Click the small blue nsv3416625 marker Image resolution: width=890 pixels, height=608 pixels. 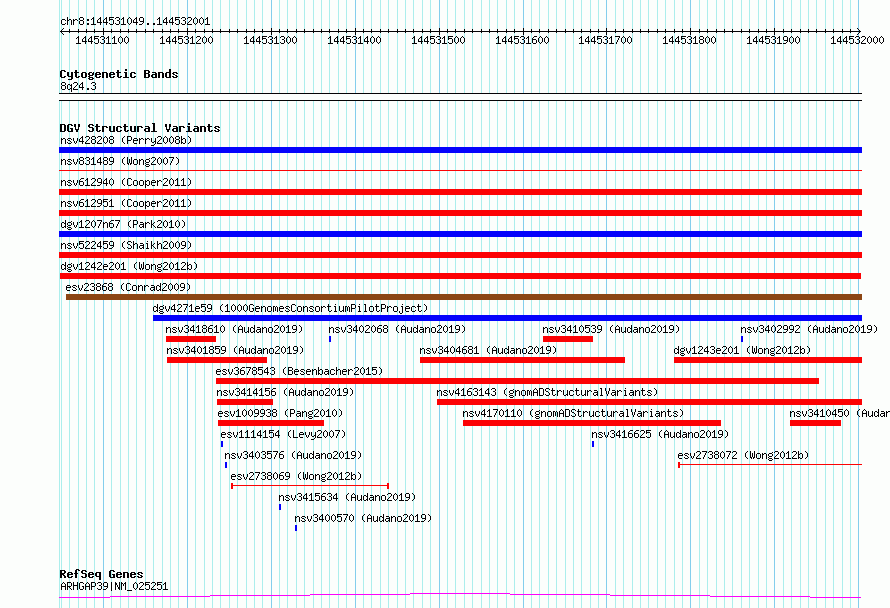click(593, 444)
